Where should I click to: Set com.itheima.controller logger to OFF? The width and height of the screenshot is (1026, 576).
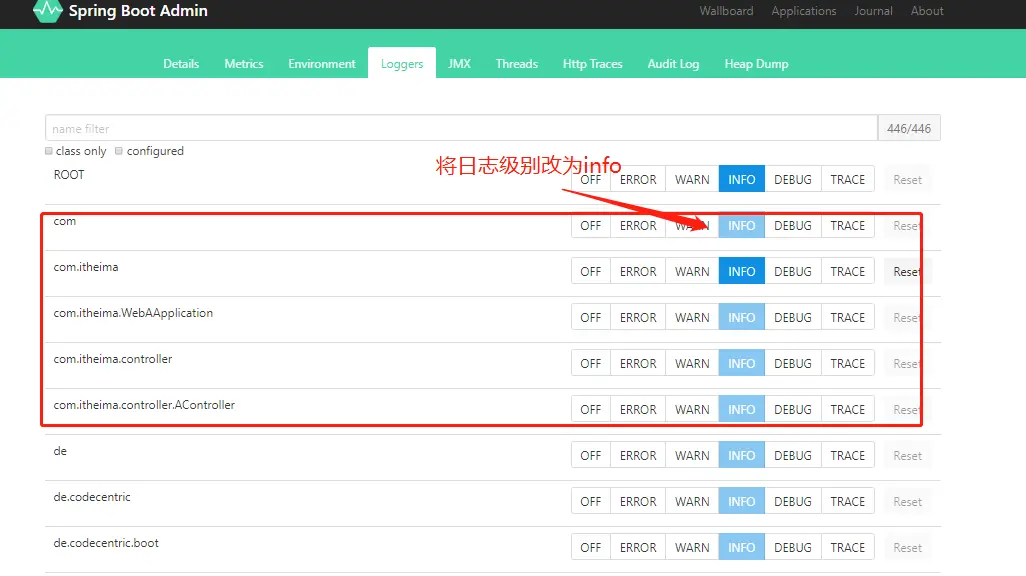(x=590, y=363)
